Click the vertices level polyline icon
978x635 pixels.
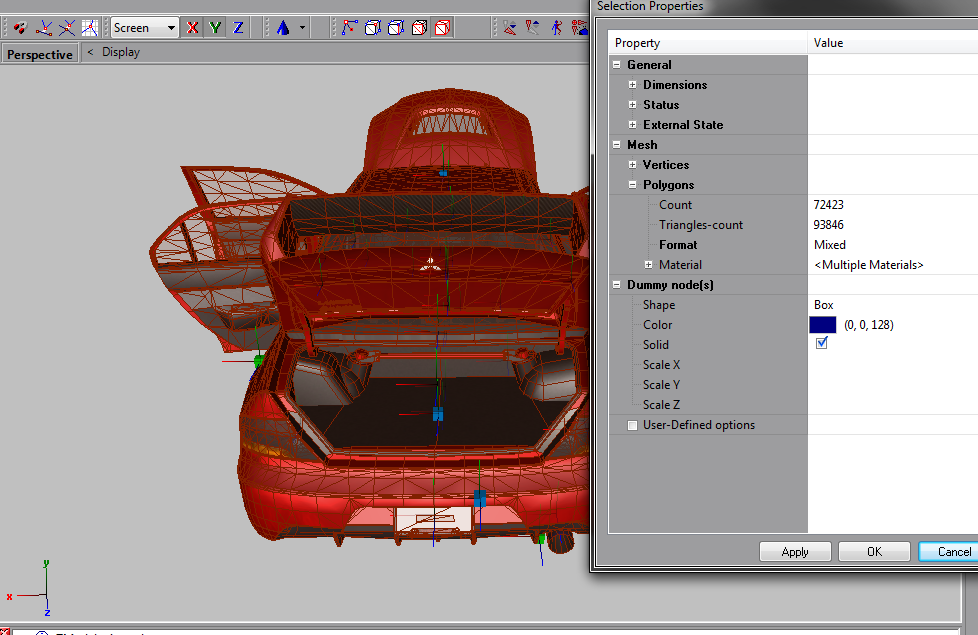[x=349, y=28]
